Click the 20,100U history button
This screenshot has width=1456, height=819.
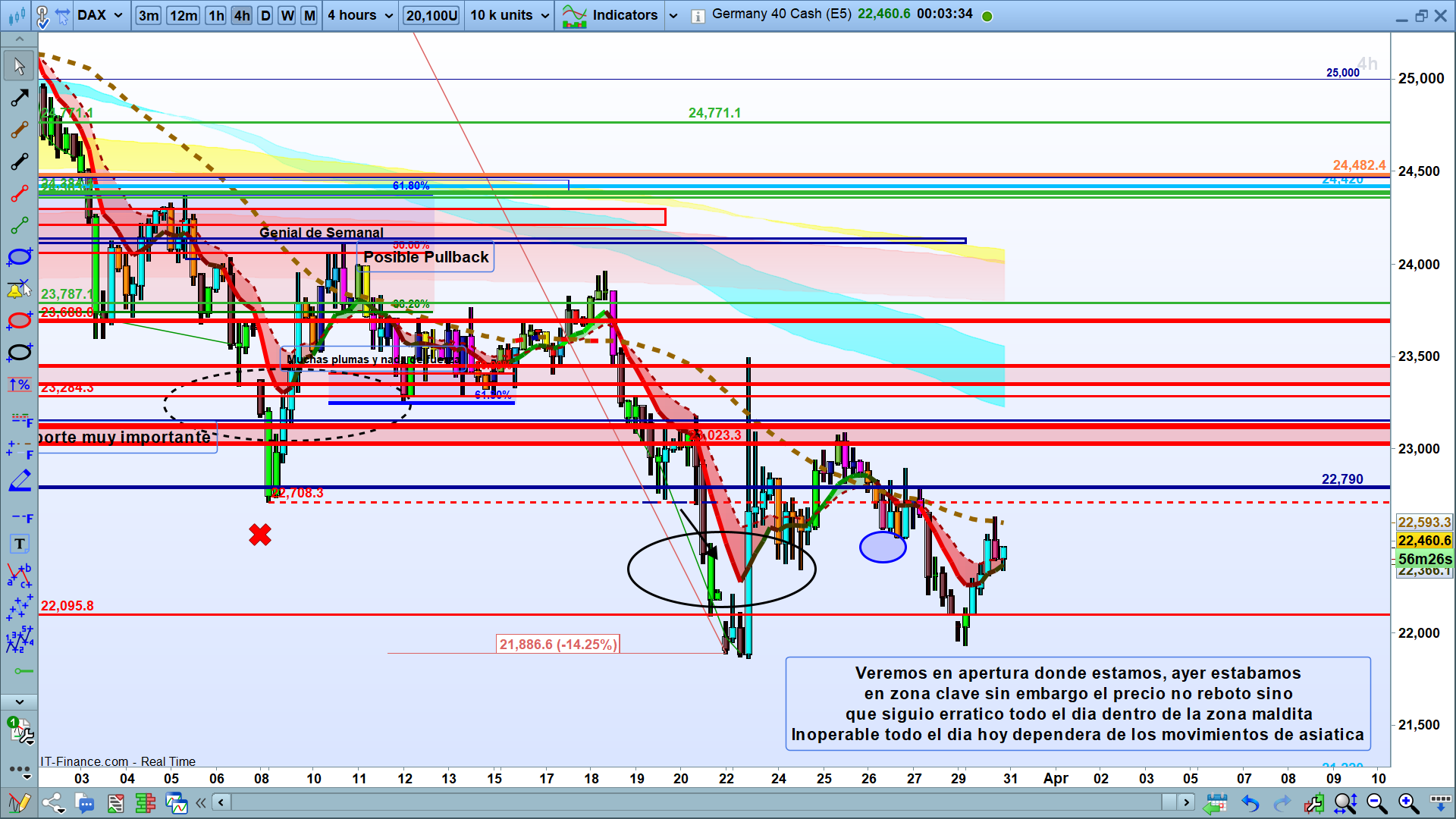click(431, 15)
